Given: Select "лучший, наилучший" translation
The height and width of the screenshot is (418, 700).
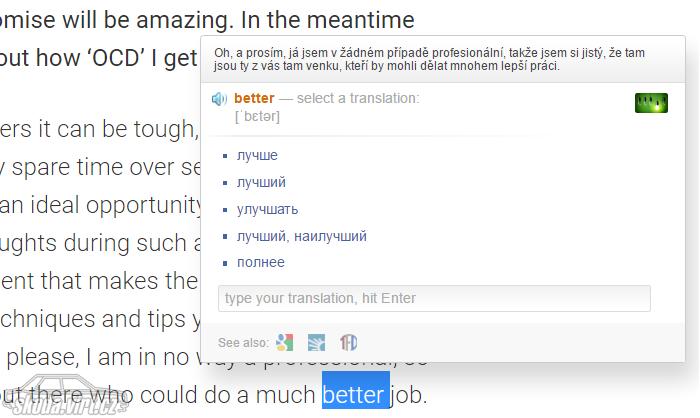Looking at the screenshot, I should point(302,236).
